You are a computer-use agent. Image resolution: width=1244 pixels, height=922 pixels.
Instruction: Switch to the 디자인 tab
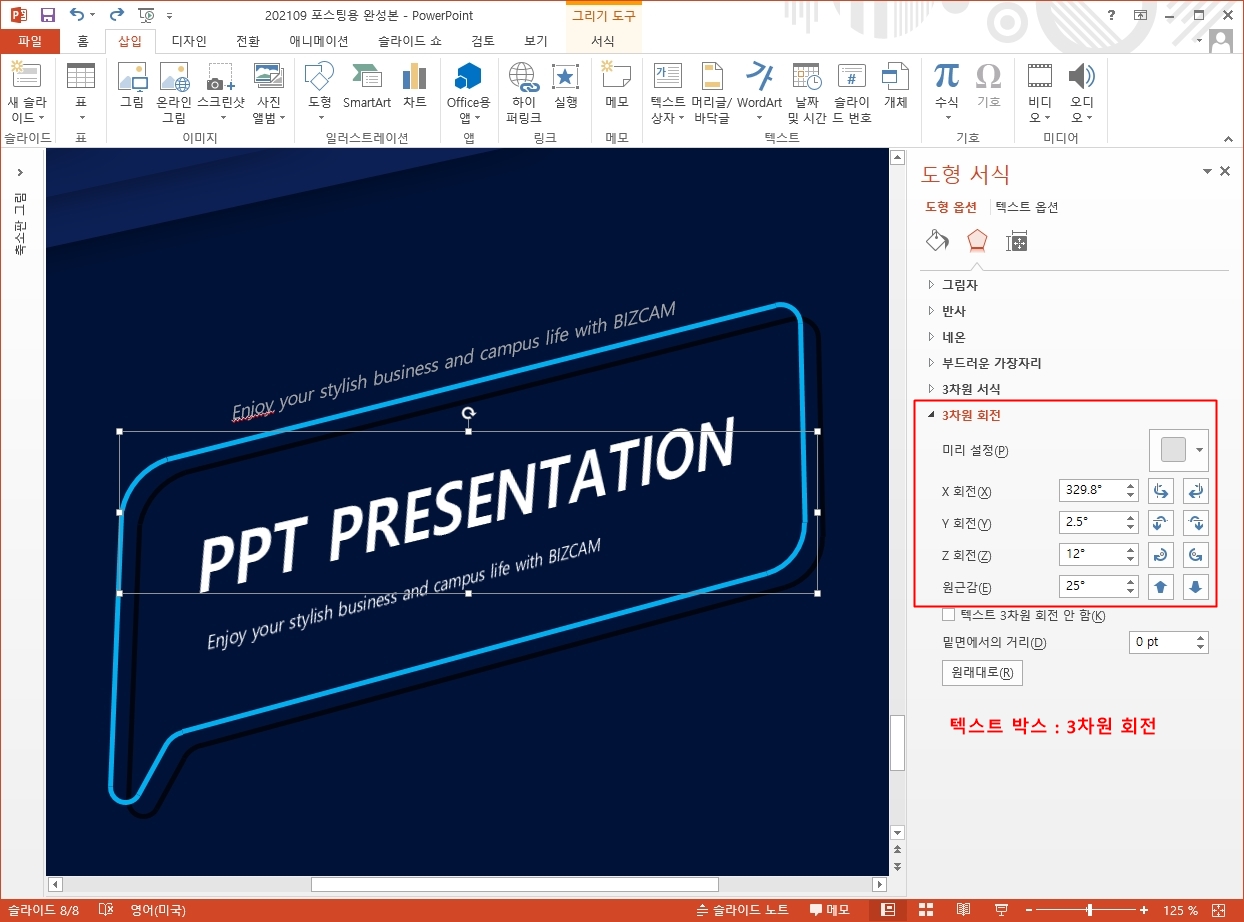tap(188, 41)
